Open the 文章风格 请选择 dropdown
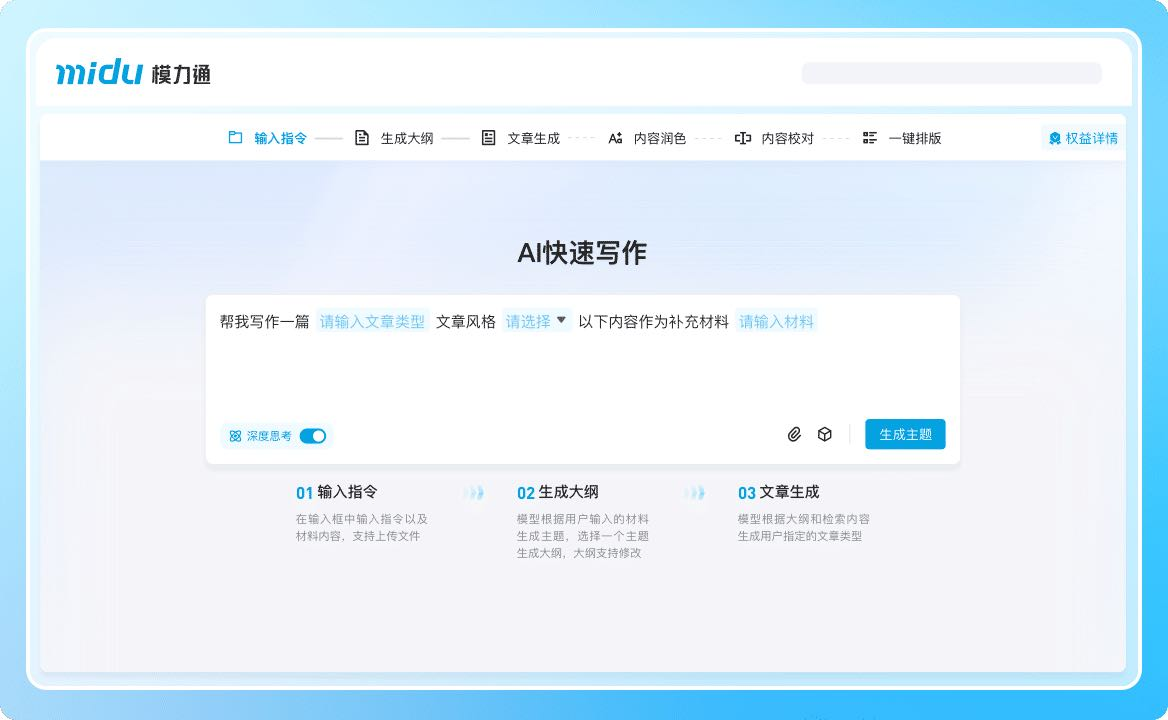Screen dimensions: 1168x720 tap(528, 321)
